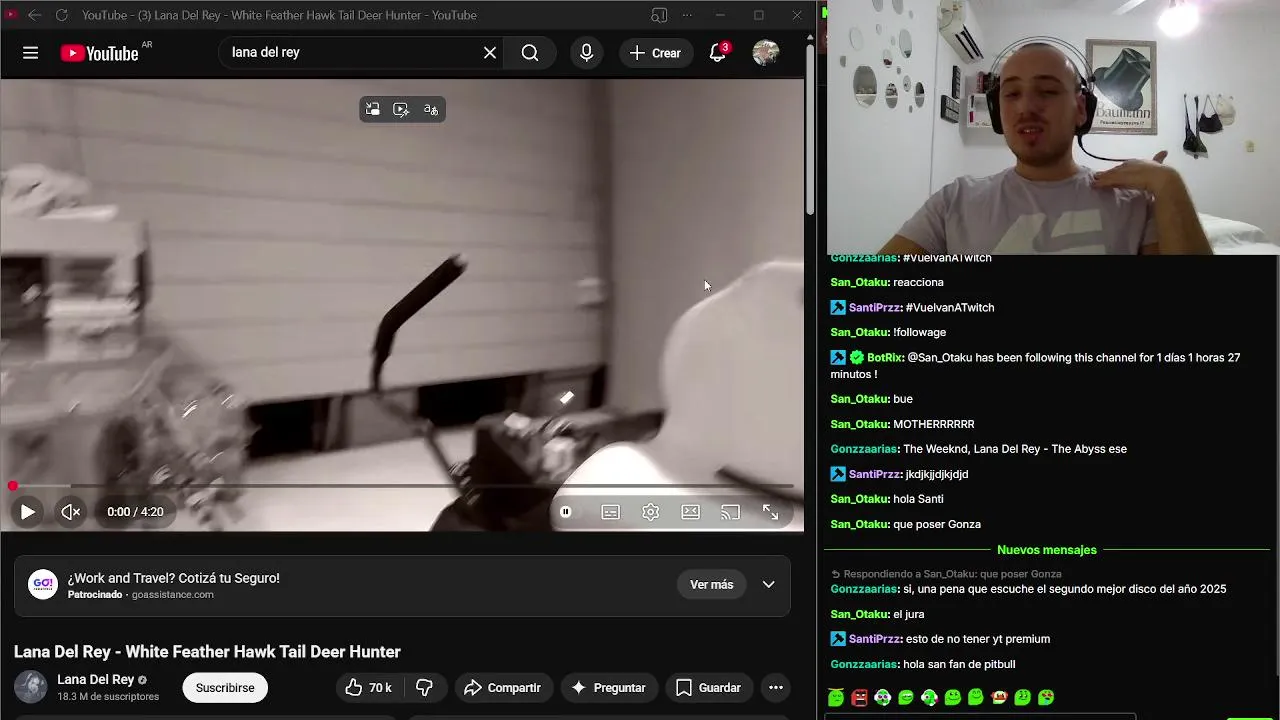This screenshot has width=1280, height=720.
Task: Go back with the browser back arrow
Action: pos(34,15)
